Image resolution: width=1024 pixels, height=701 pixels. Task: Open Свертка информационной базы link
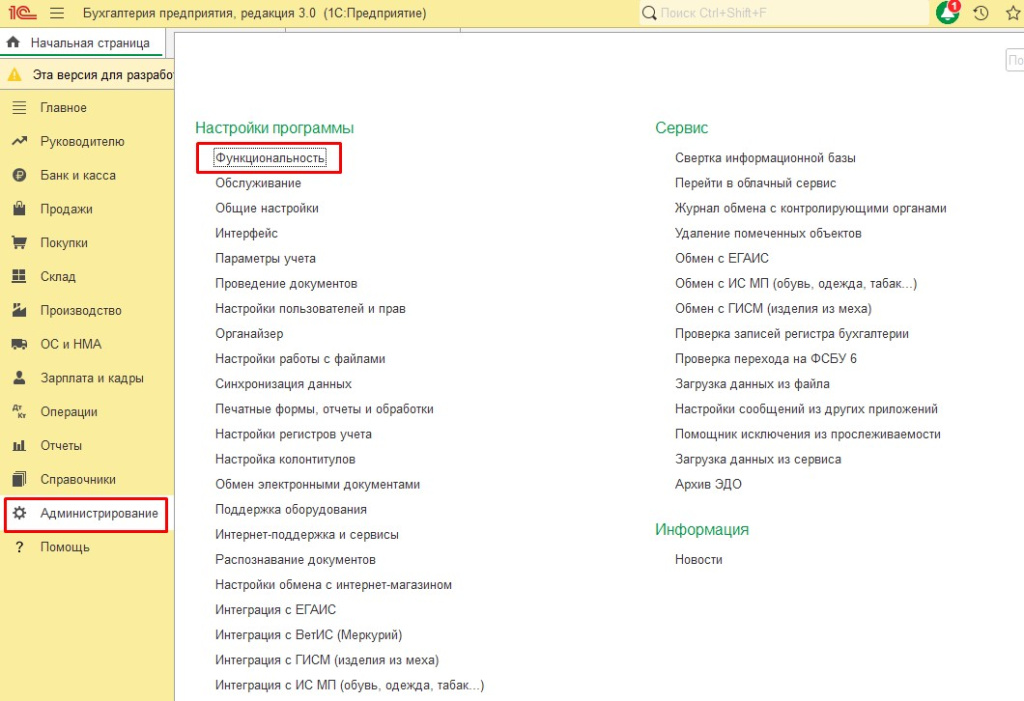(765, 158)
